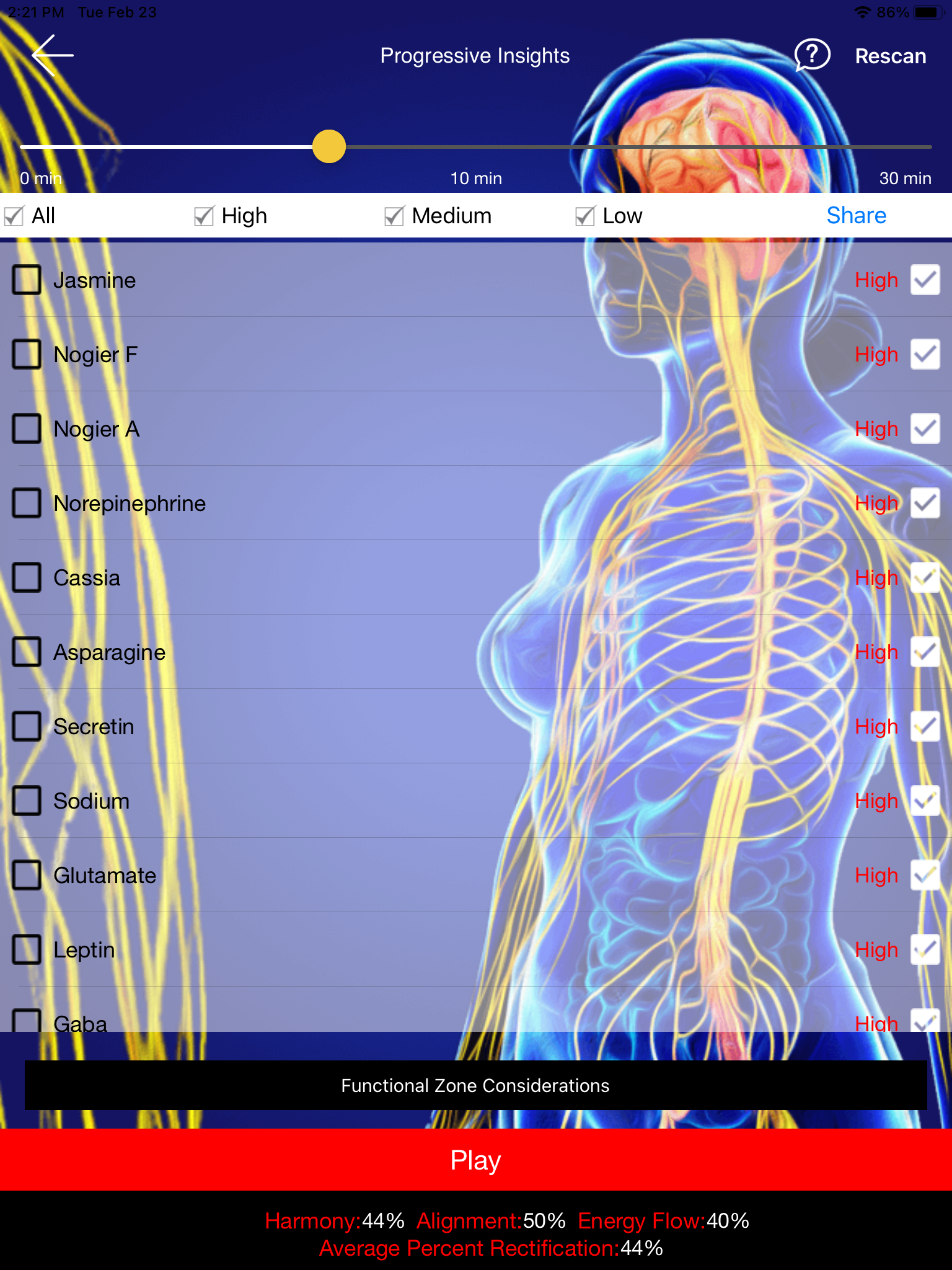Check the Gaba left checkbox
Screen dimensions: 952x1270
(x=27, y=1021)
